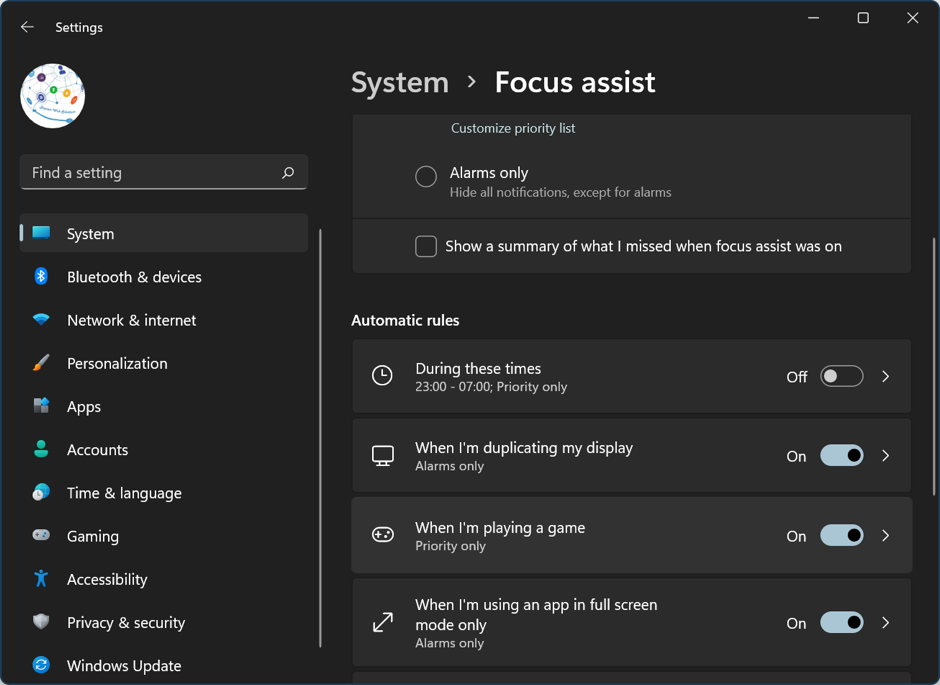The height and width of the screenshot is (685, 940).
Task: Click the Customize priority list link
Action: pyautogui.click(x=513, y=128)
